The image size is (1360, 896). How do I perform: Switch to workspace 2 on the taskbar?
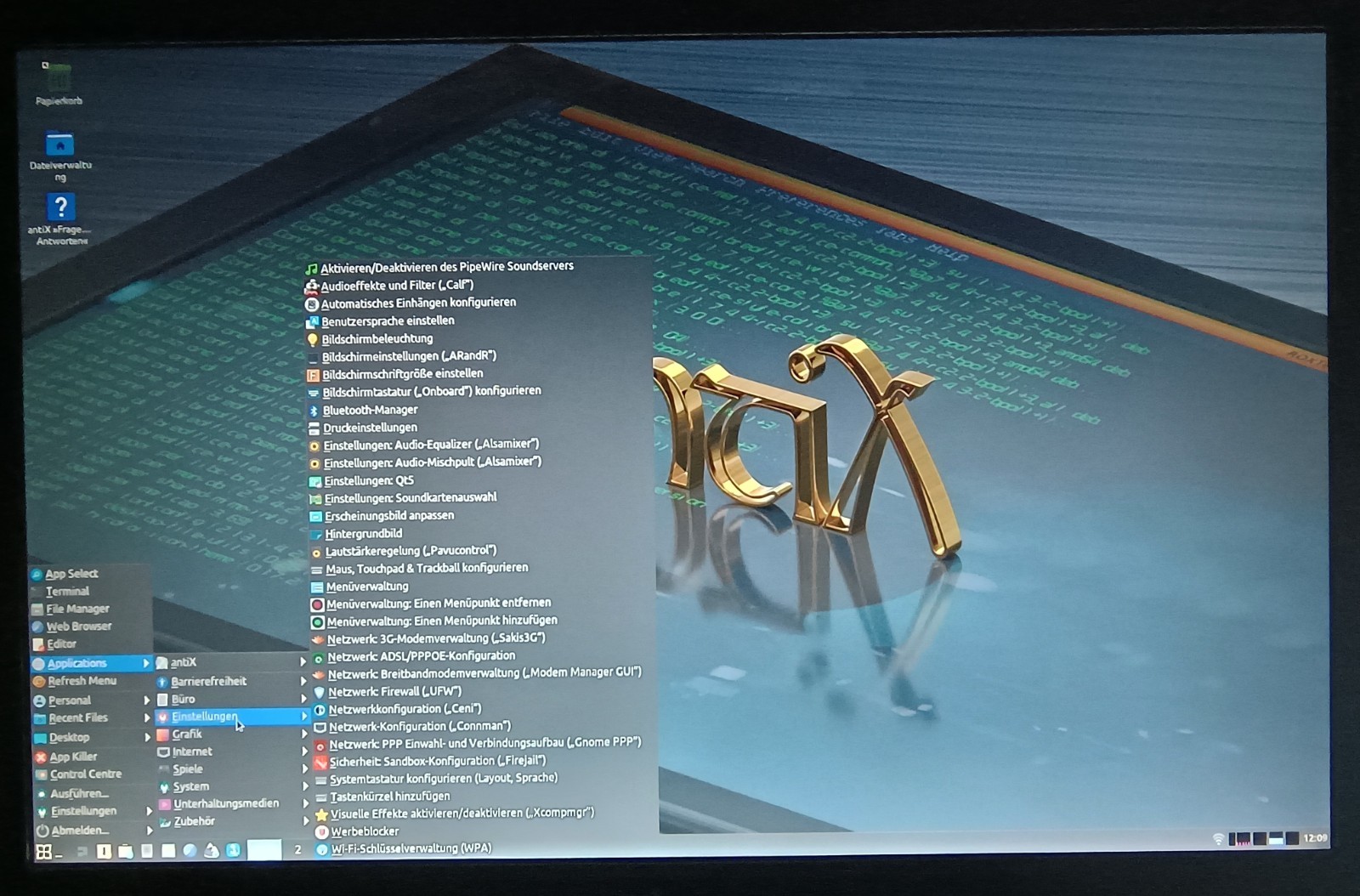[297, 850]
